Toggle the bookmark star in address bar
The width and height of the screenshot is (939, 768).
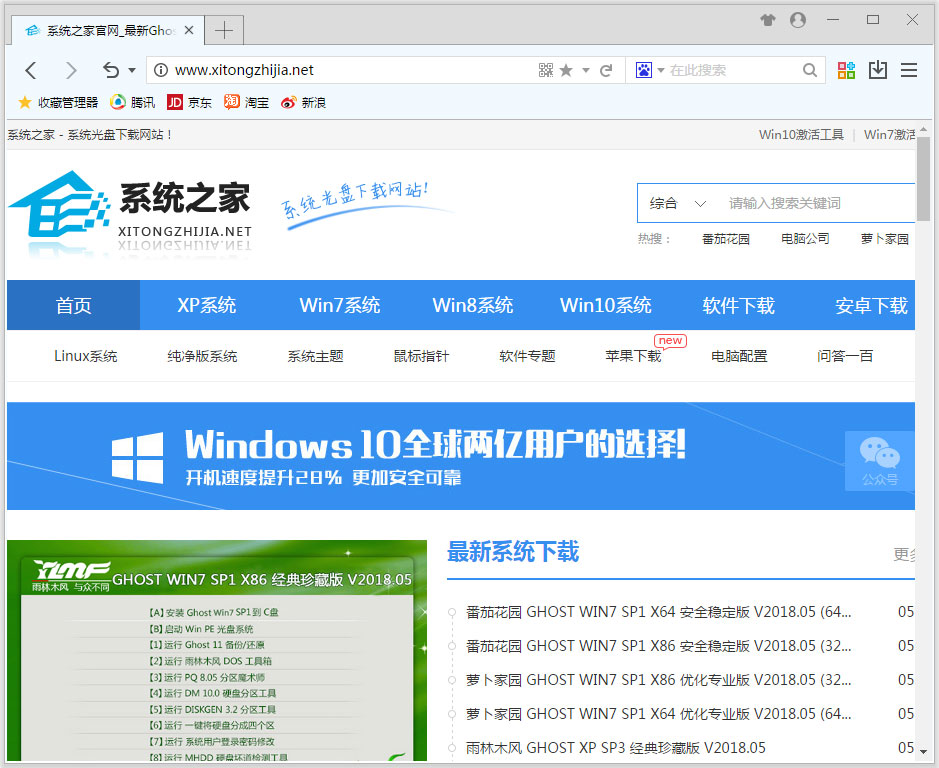tap(567, 70)
